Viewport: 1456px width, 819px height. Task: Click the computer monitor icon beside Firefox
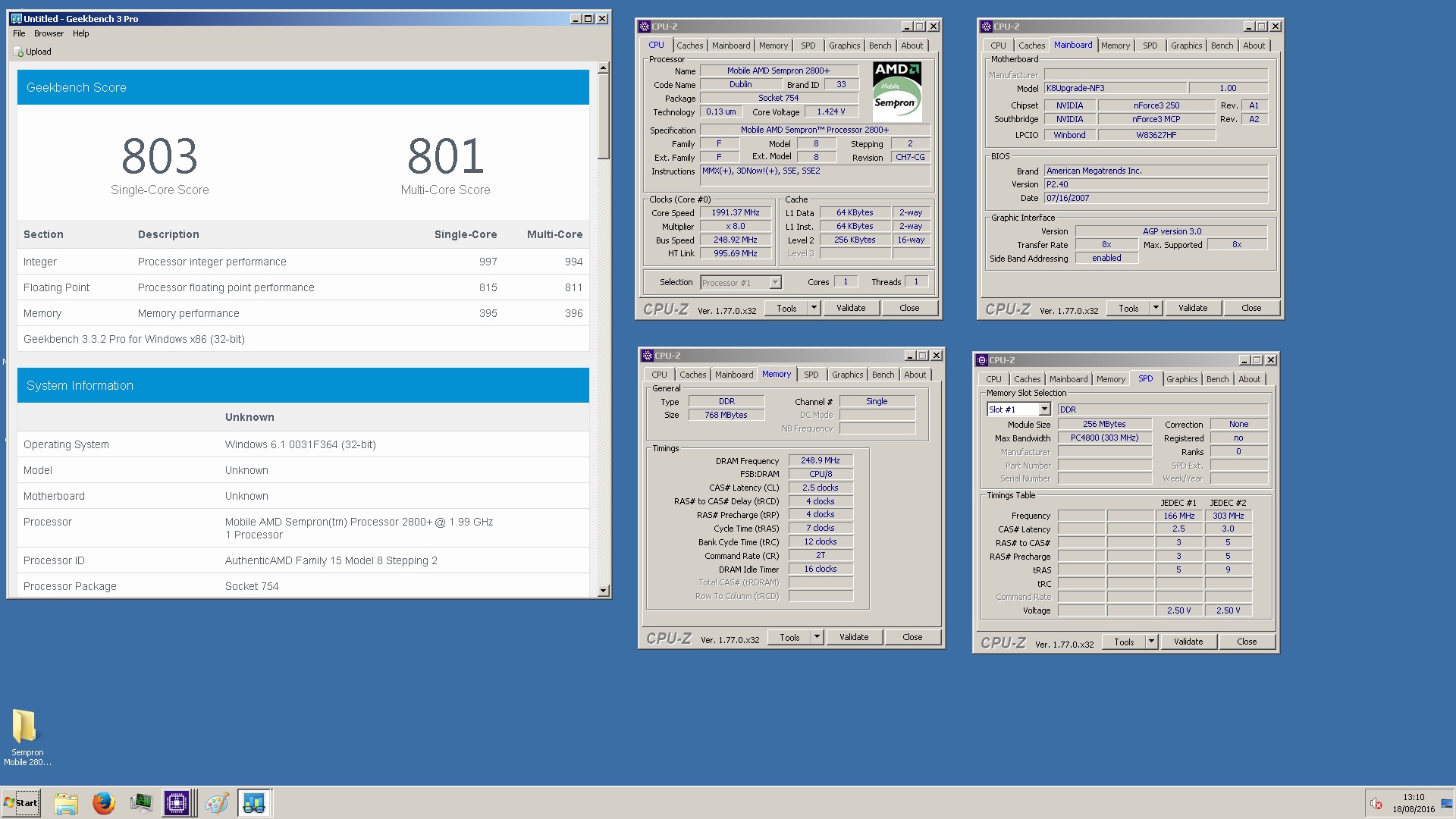[140, 803]
